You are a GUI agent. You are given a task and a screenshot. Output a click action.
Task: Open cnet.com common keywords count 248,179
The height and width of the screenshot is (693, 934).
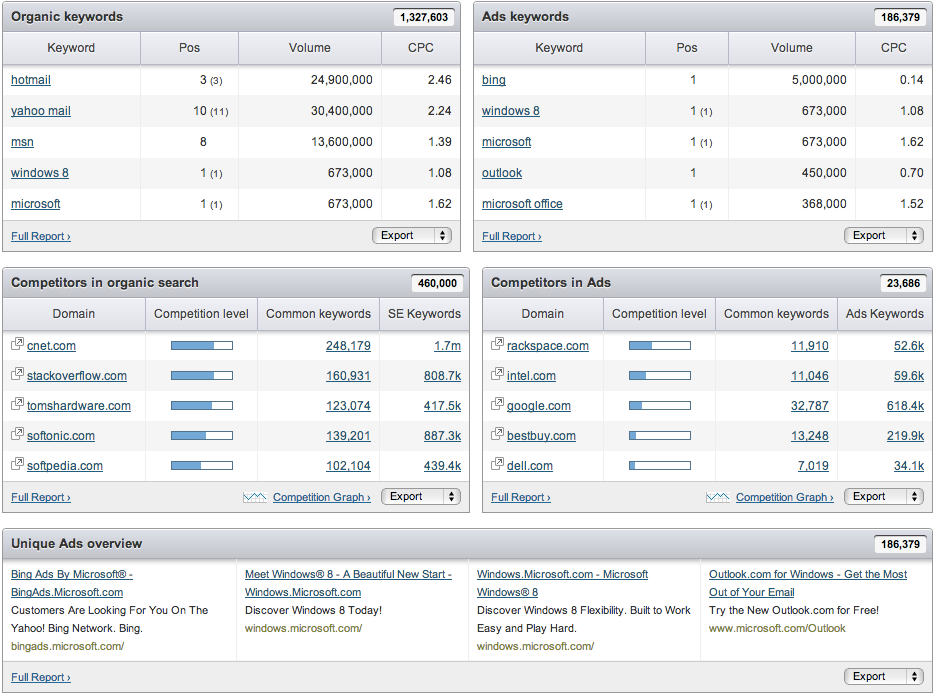tap(348, 346)
